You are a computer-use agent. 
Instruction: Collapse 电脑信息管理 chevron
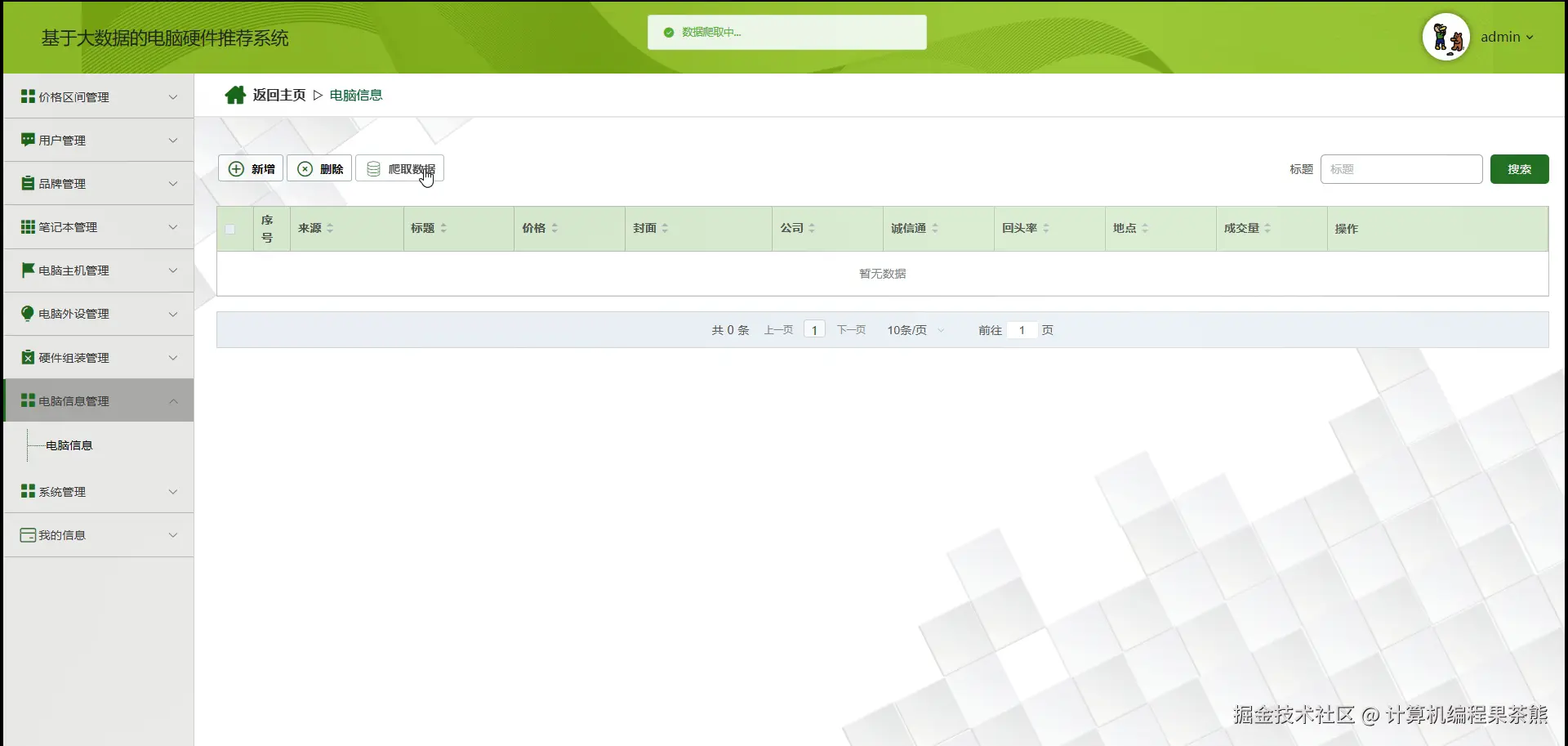click(173, 401)
